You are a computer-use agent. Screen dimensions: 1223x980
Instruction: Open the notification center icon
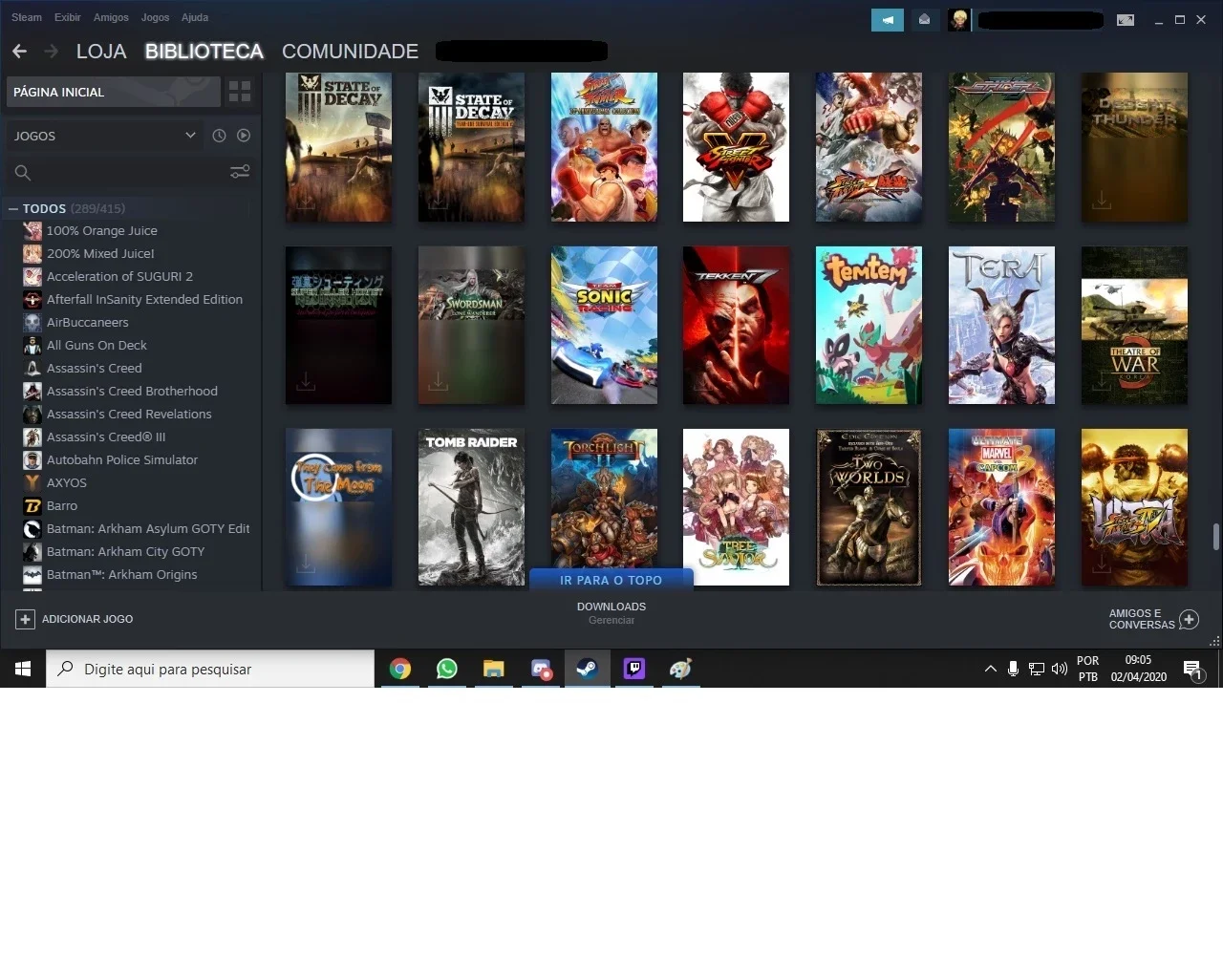[x=1192, y=671]
